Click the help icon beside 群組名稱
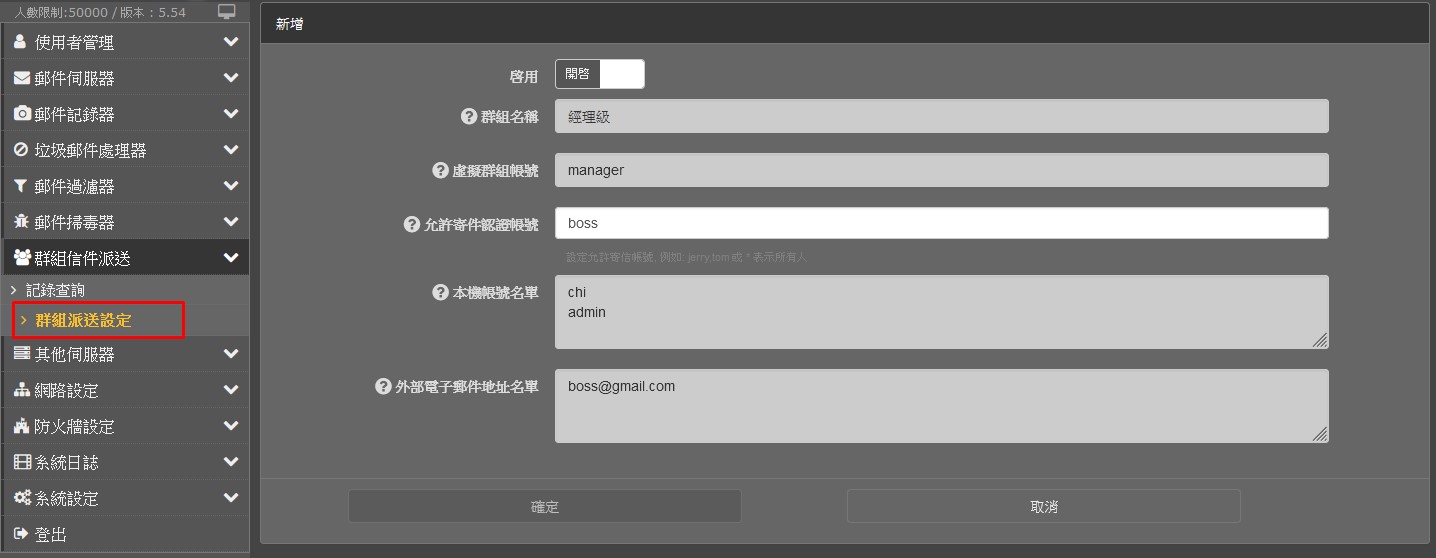 (468, 116)
